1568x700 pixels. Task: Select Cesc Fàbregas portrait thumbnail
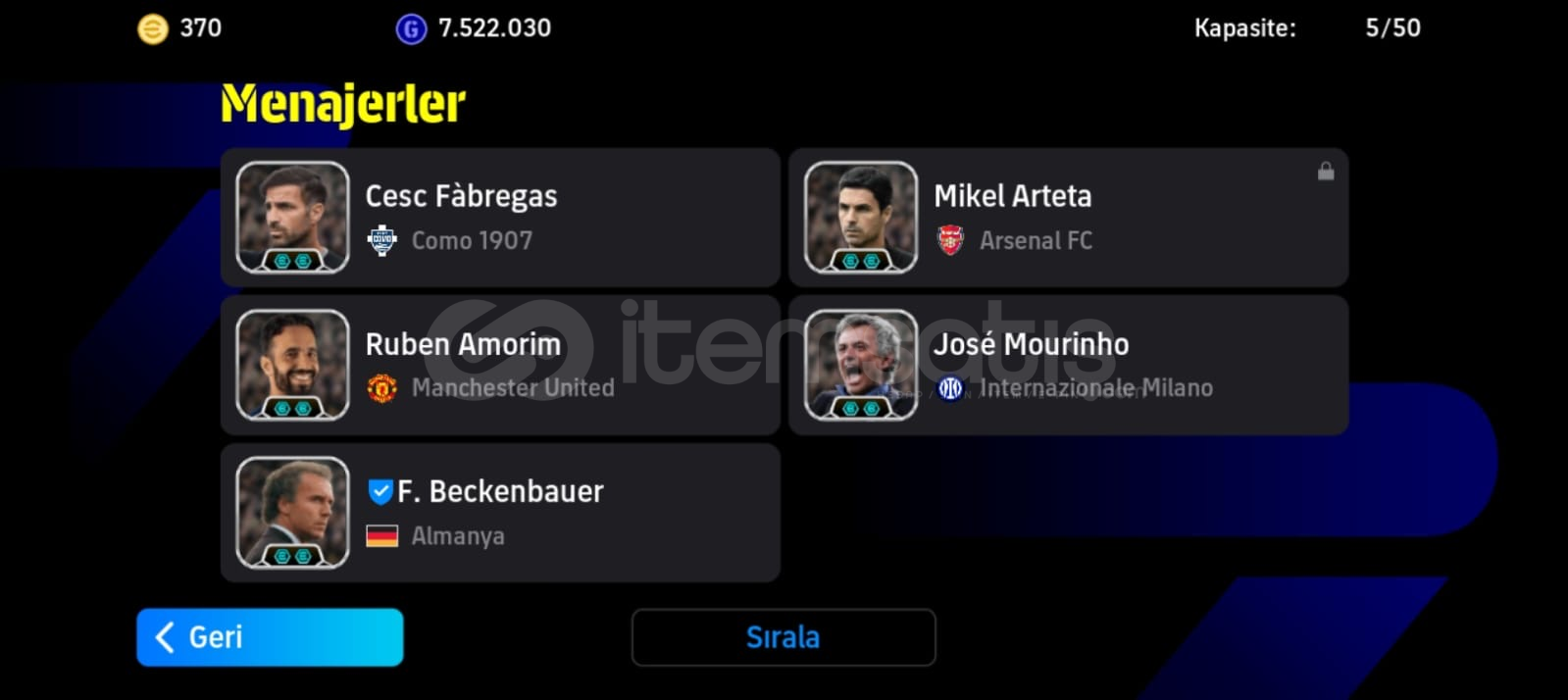click(292, 218)
